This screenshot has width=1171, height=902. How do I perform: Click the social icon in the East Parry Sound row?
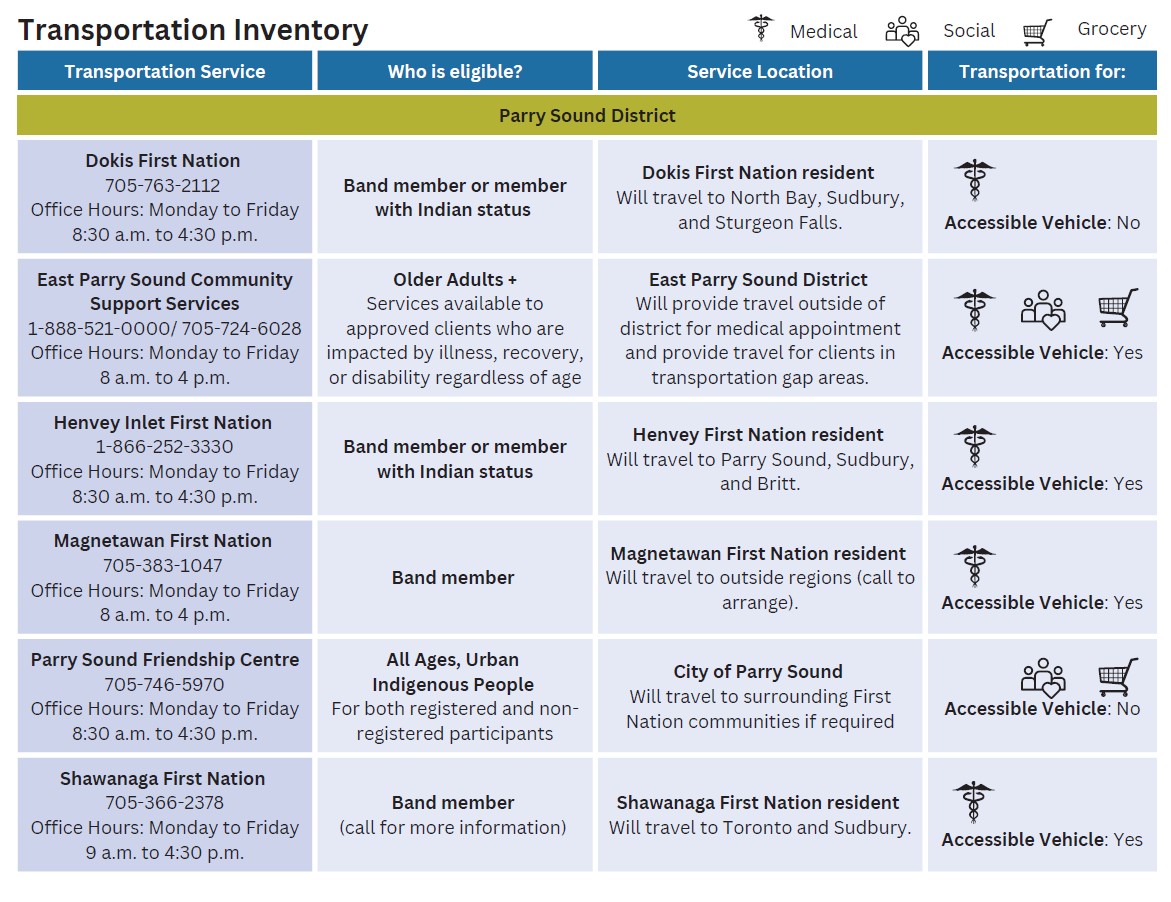click(1043, 309)
